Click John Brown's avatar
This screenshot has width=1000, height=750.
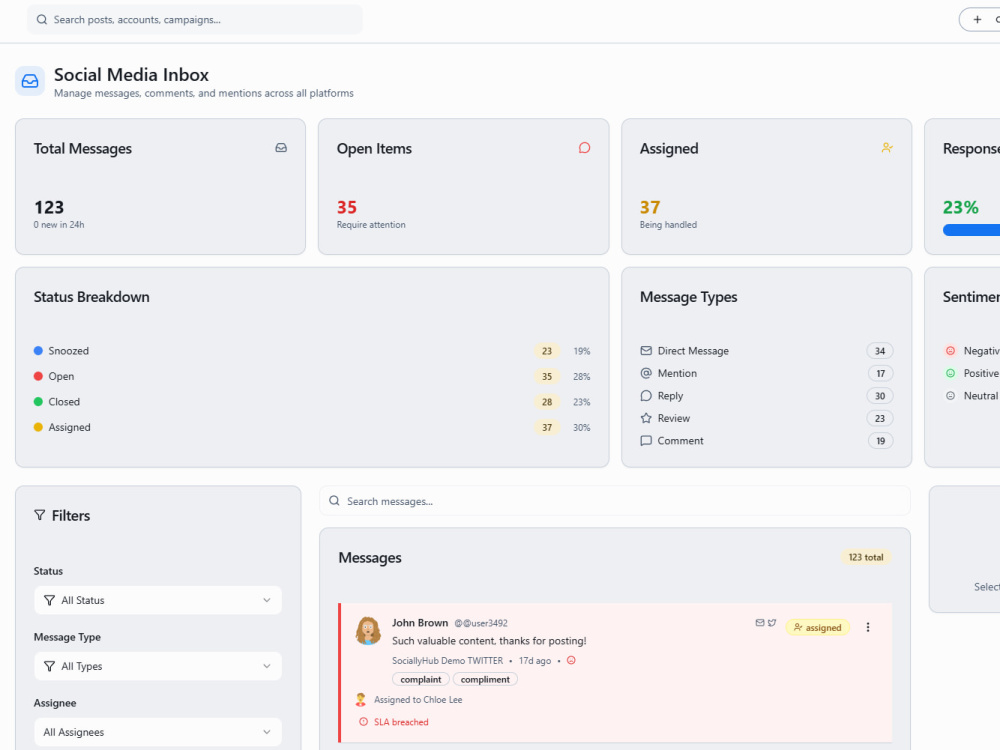click(368, 631)
